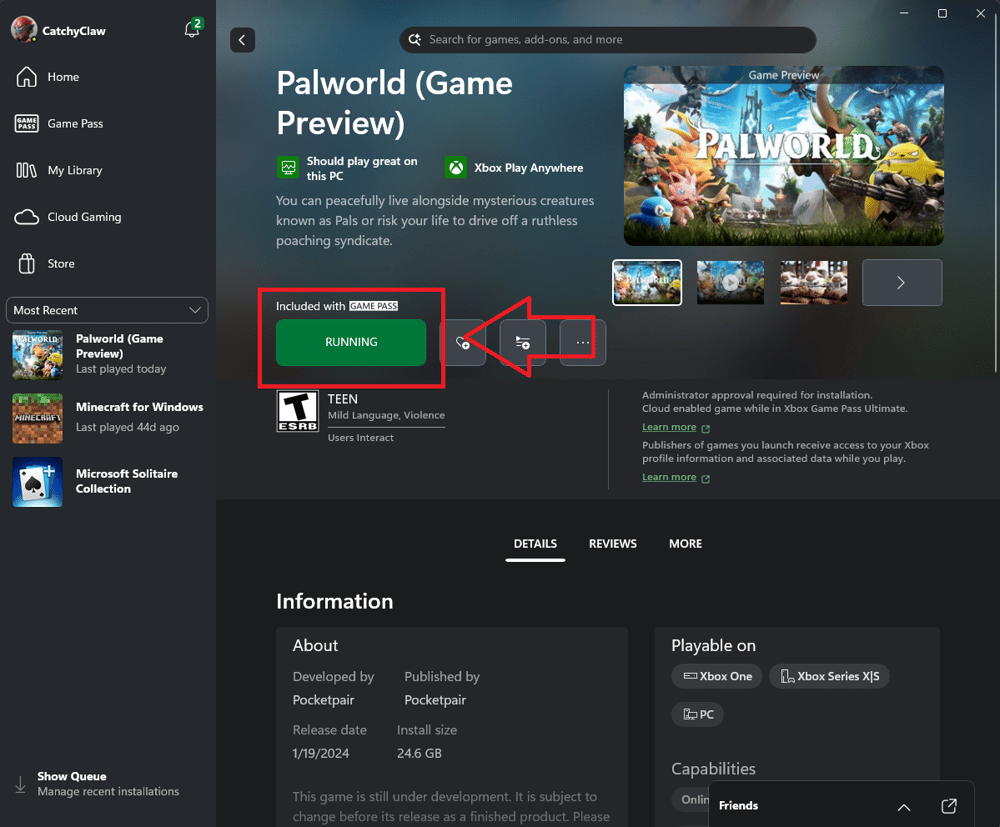Open Cloud Gaming in the sidebar
Viewport: 1000px width, 827px height.
click(84, 217)
